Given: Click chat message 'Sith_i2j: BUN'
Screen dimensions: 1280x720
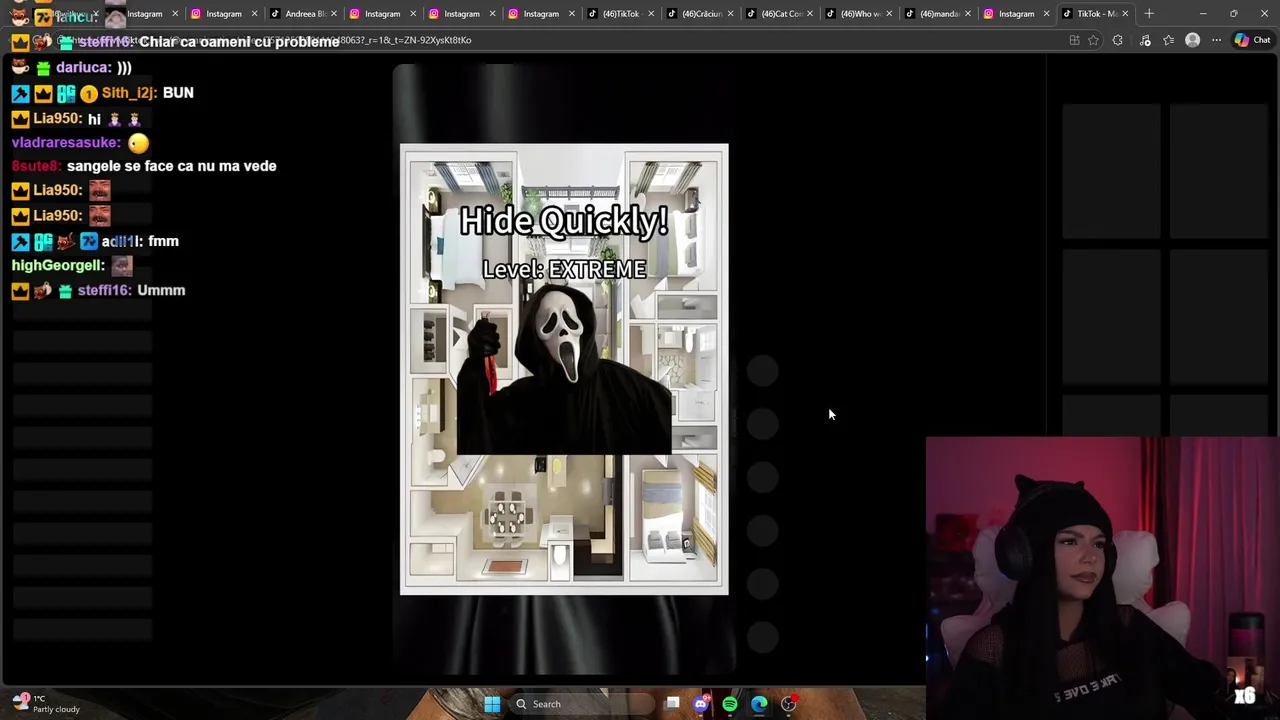Looking at the screenshot, I should (x=102, y=93).
